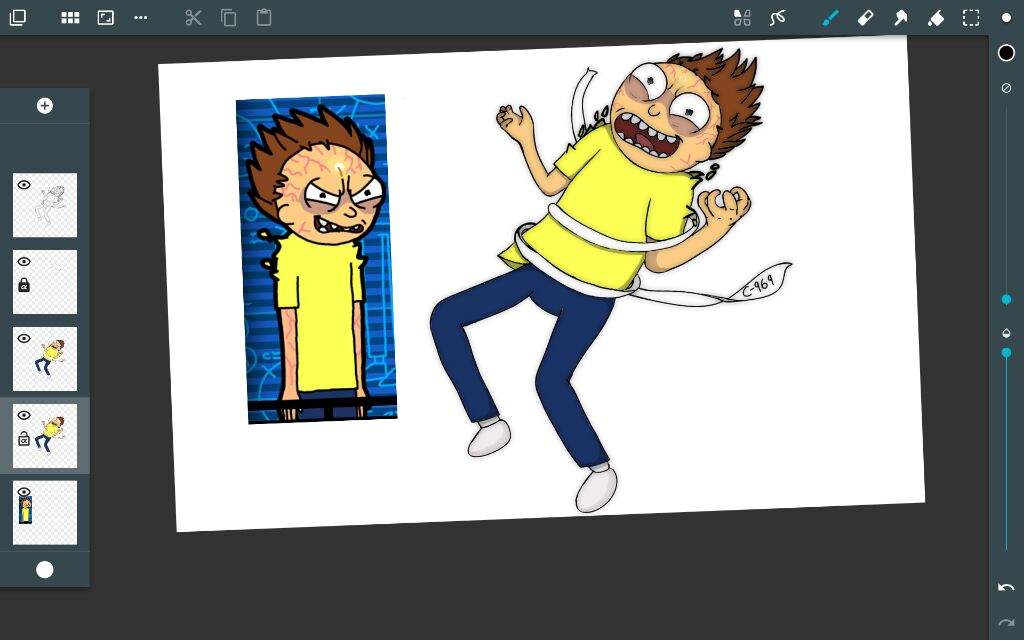Select the bottom reference image layer thumbnail
Viewport: 1024px width, 640px height.
pyautogui.click(x=45, y=513)
